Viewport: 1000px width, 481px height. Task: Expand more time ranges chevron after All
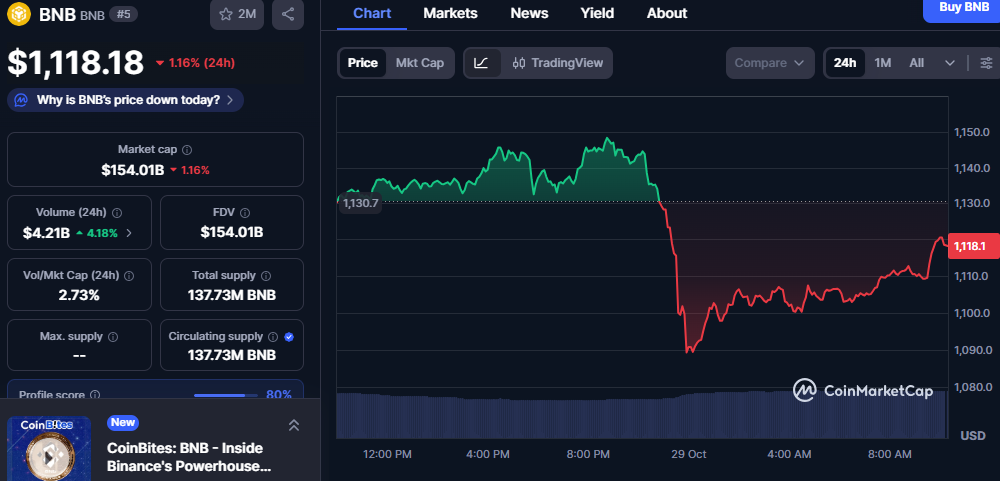[949, 63]
